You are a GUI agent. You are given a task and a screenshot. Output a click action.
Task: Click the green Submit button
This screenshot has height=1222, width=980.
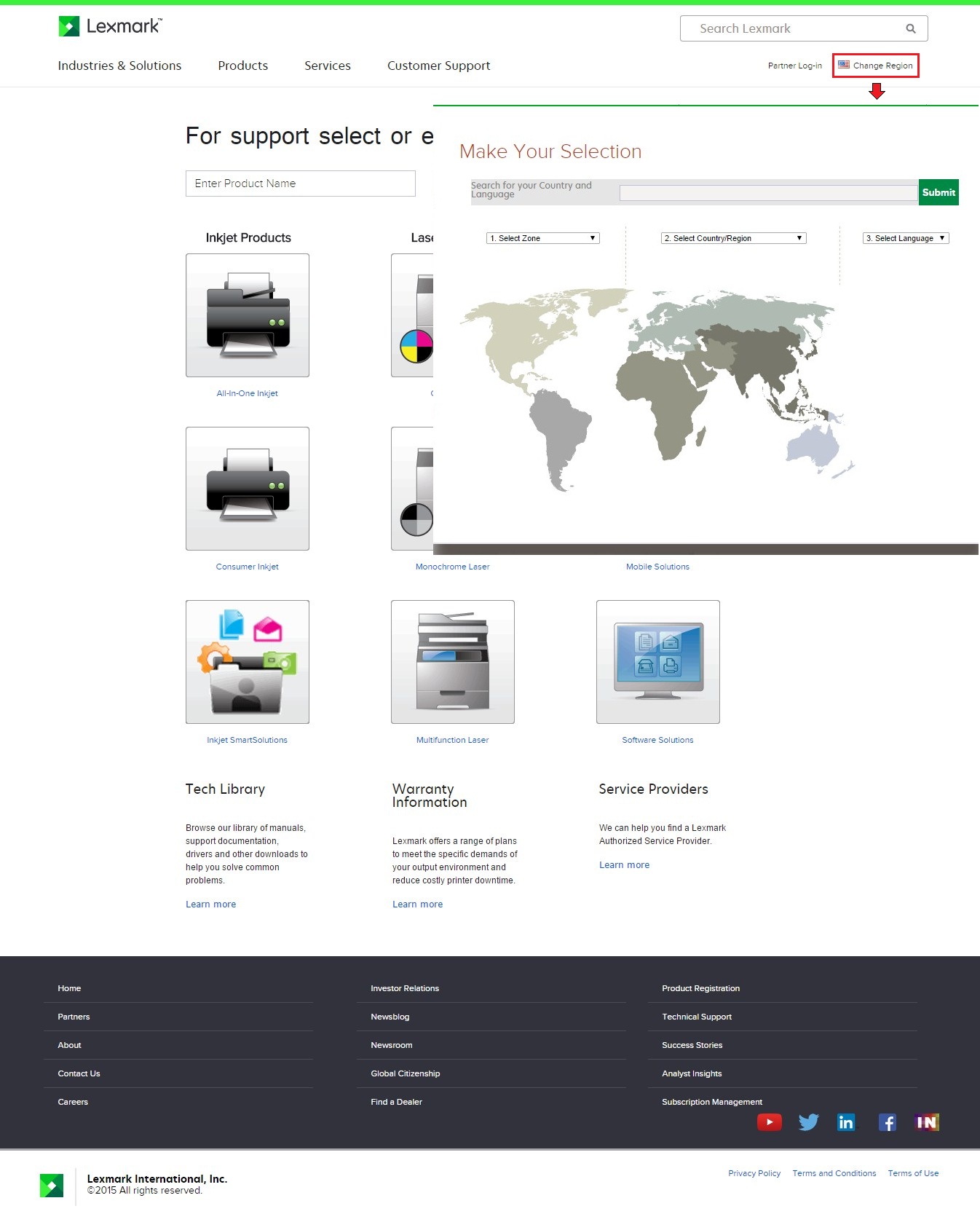[938, 192]
